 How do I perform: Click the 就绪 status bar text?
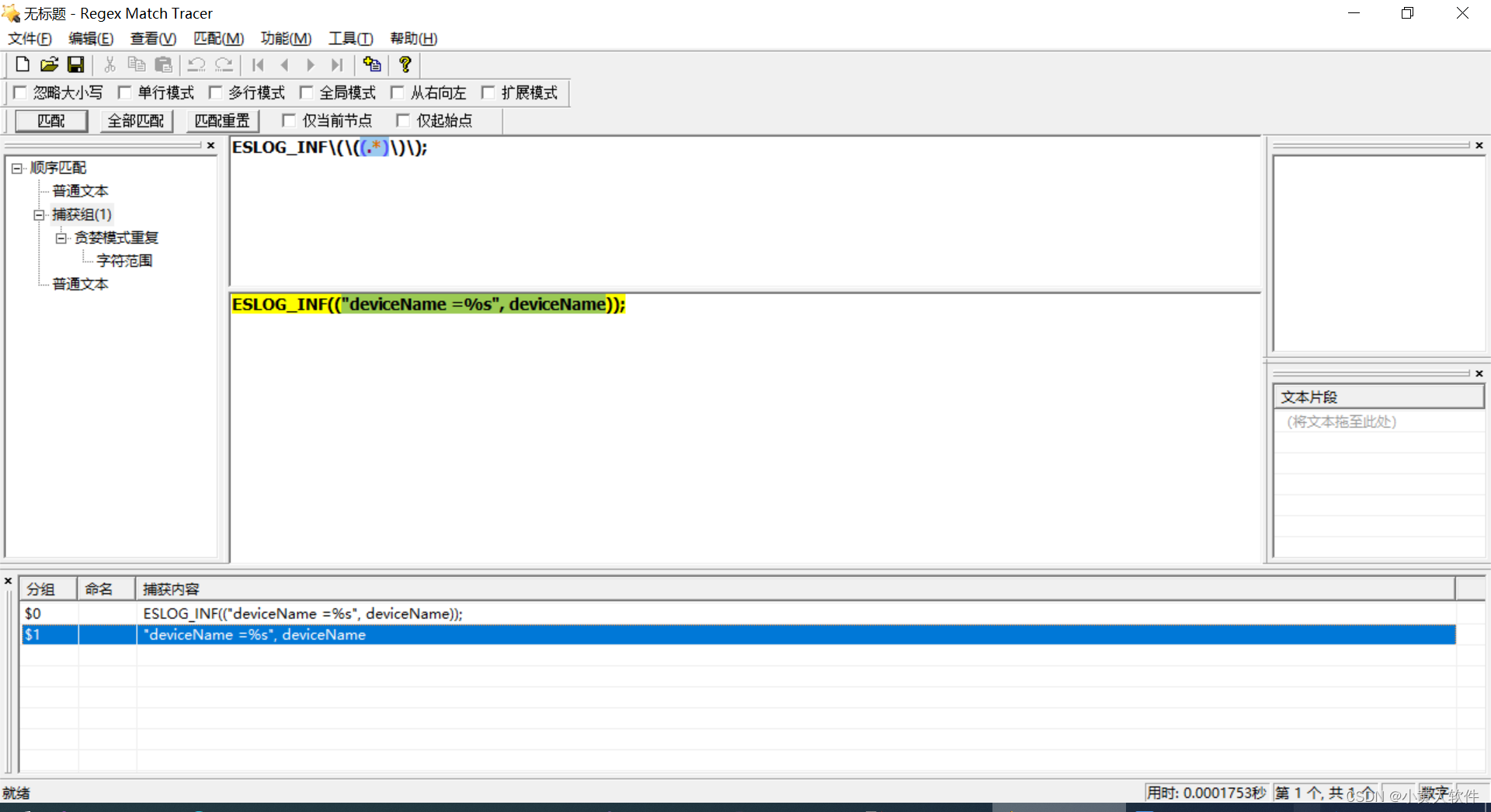click(x=16, y=793)
